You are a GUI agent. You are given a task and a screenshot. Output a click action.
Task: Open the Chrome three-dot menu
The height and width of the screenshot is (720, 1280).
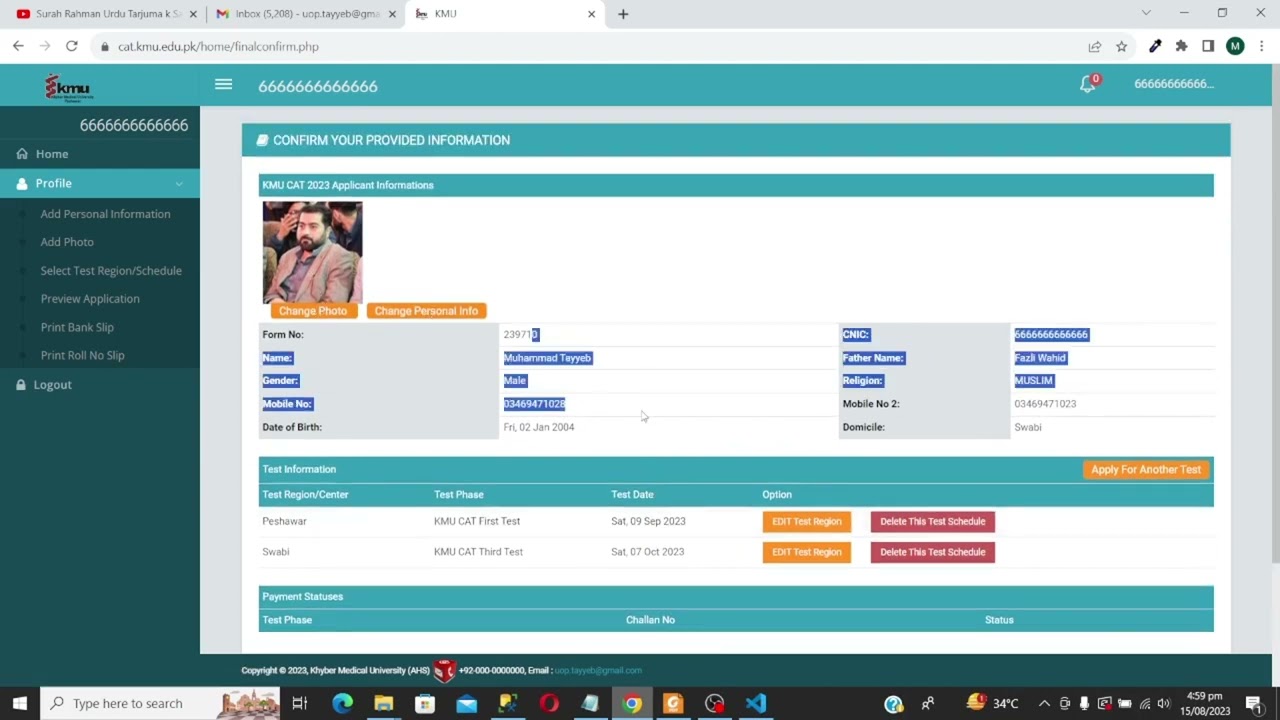click(x=1262, y=46)
